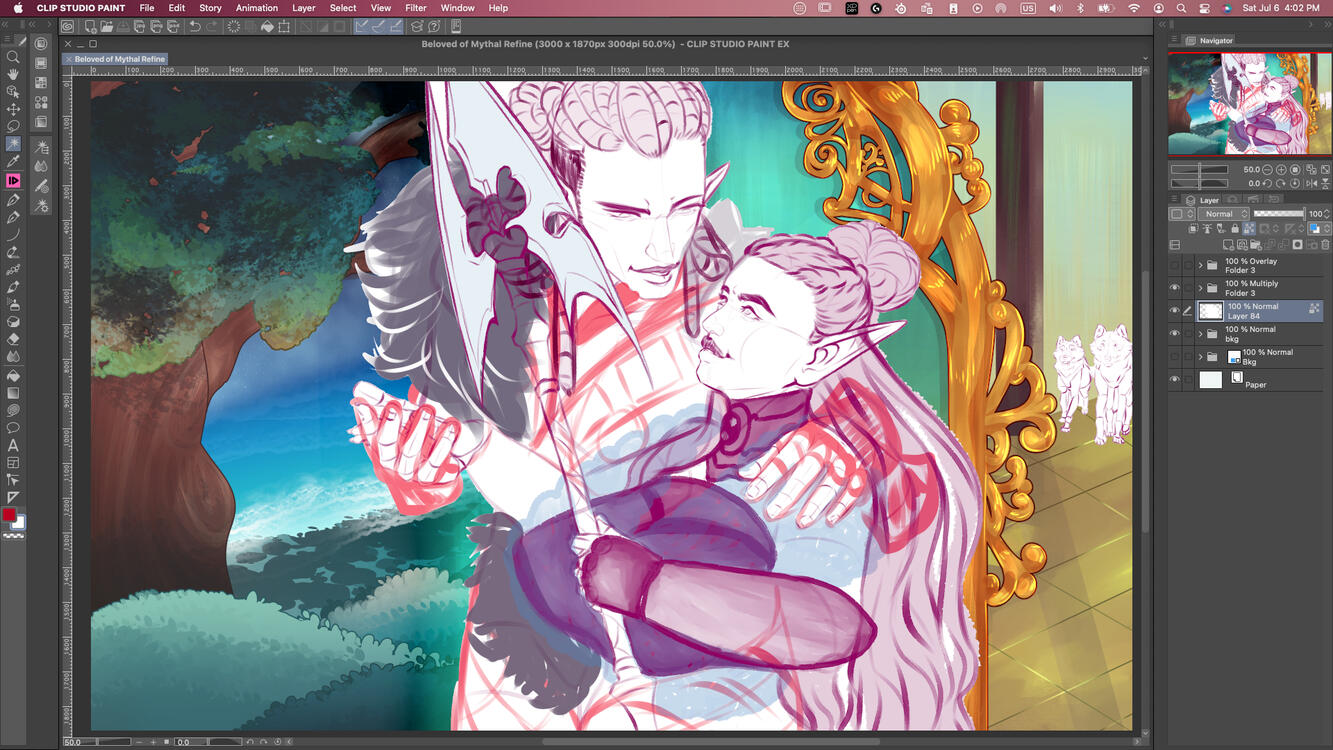Select the Eyedropper tool
The image size is (1333, 750).
coord(13,162)
